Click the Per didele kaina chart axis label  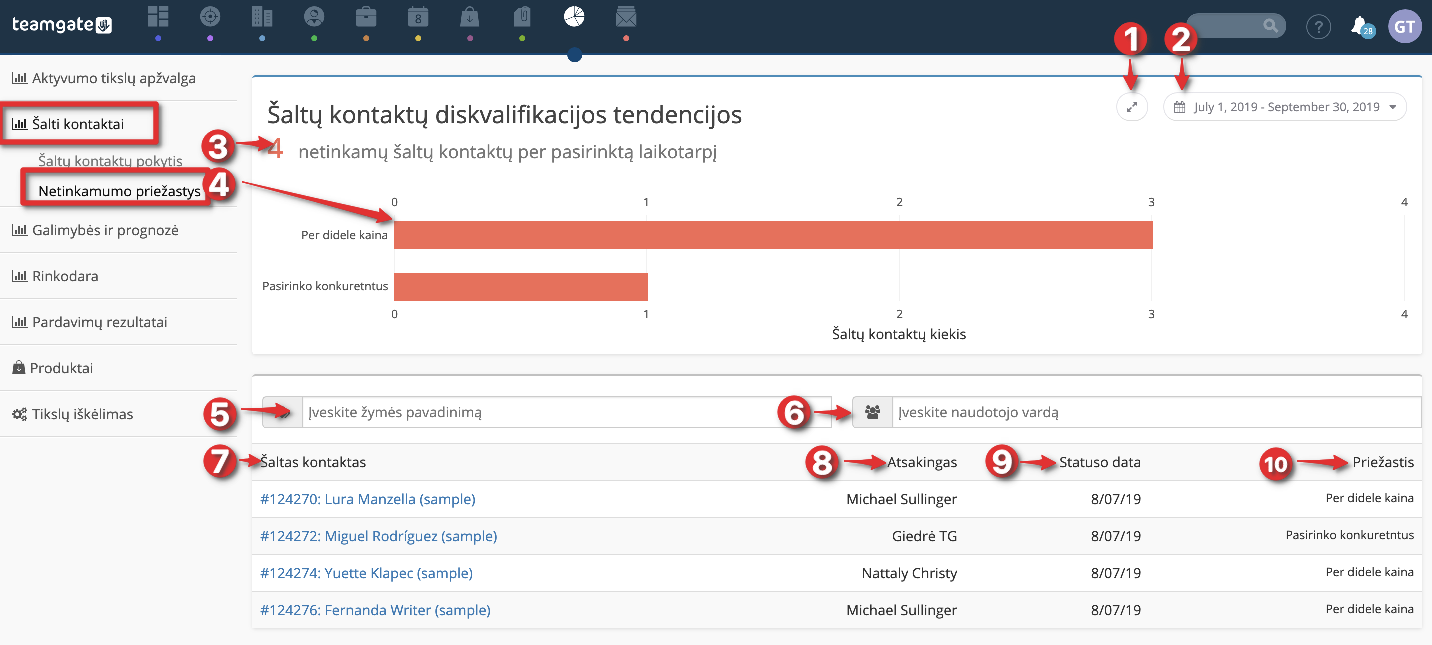pos(344,235)
